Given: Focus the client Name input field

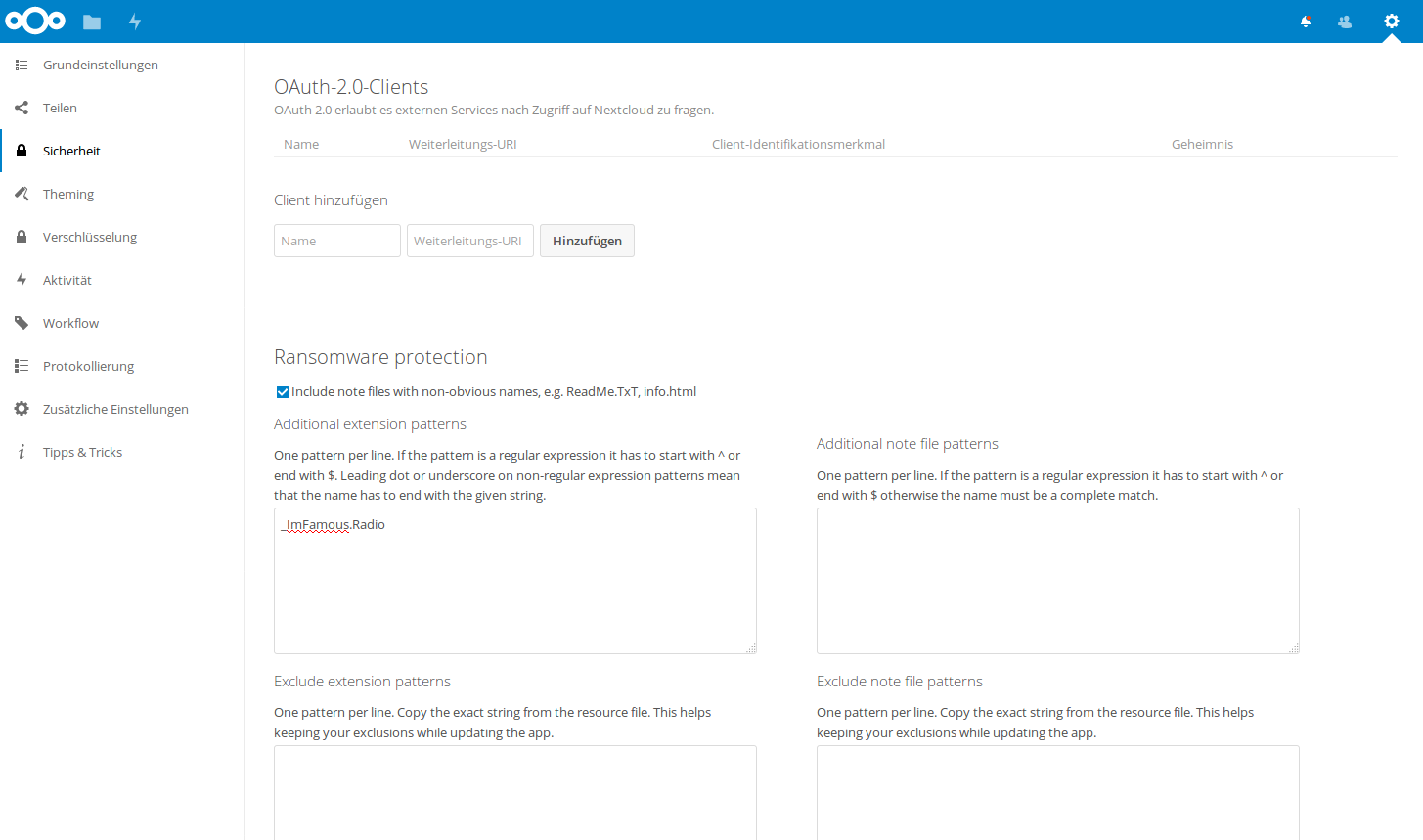Looking at the screenshot, I should [336, 241].
